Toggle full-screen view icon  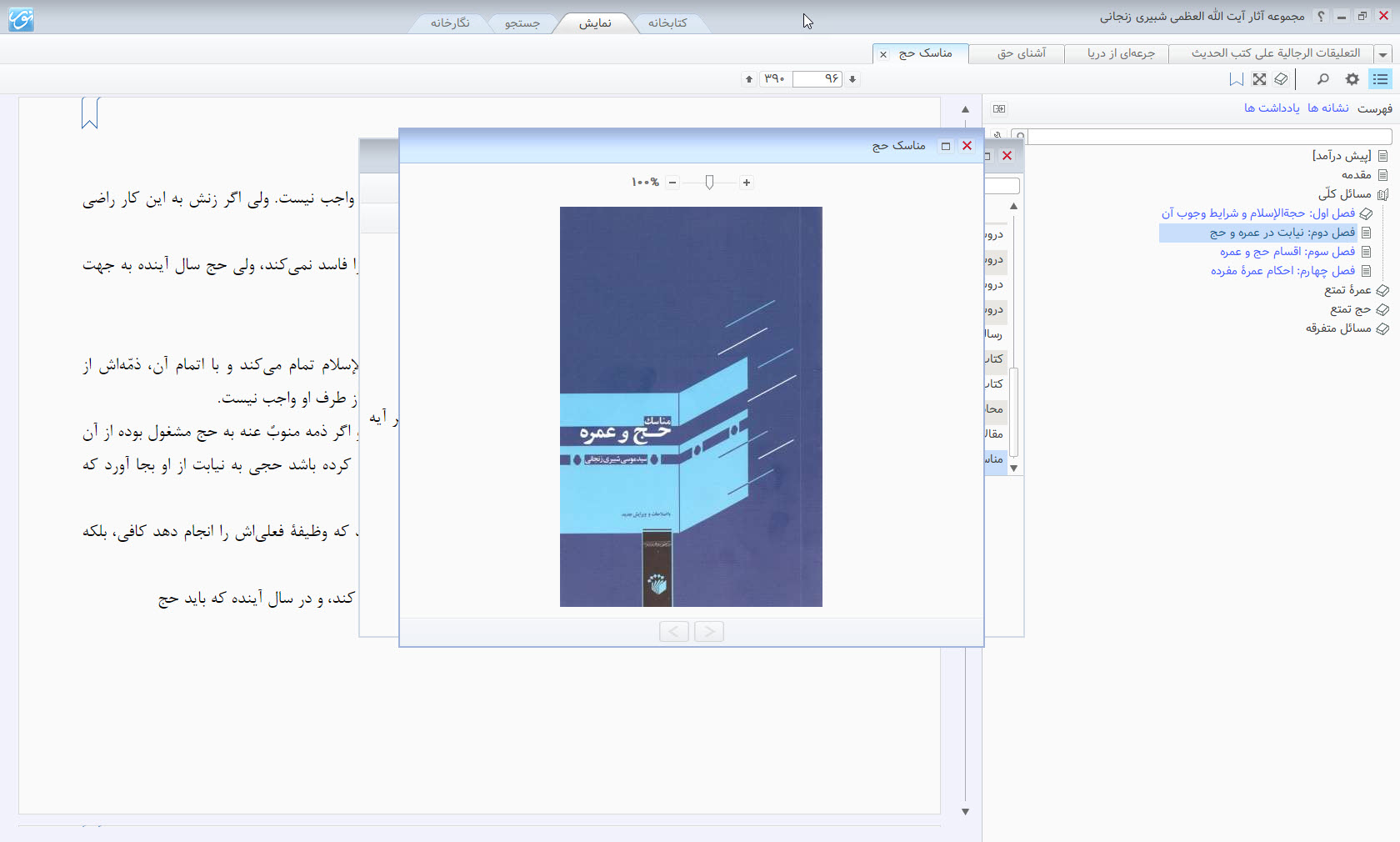coord(1259,79)
